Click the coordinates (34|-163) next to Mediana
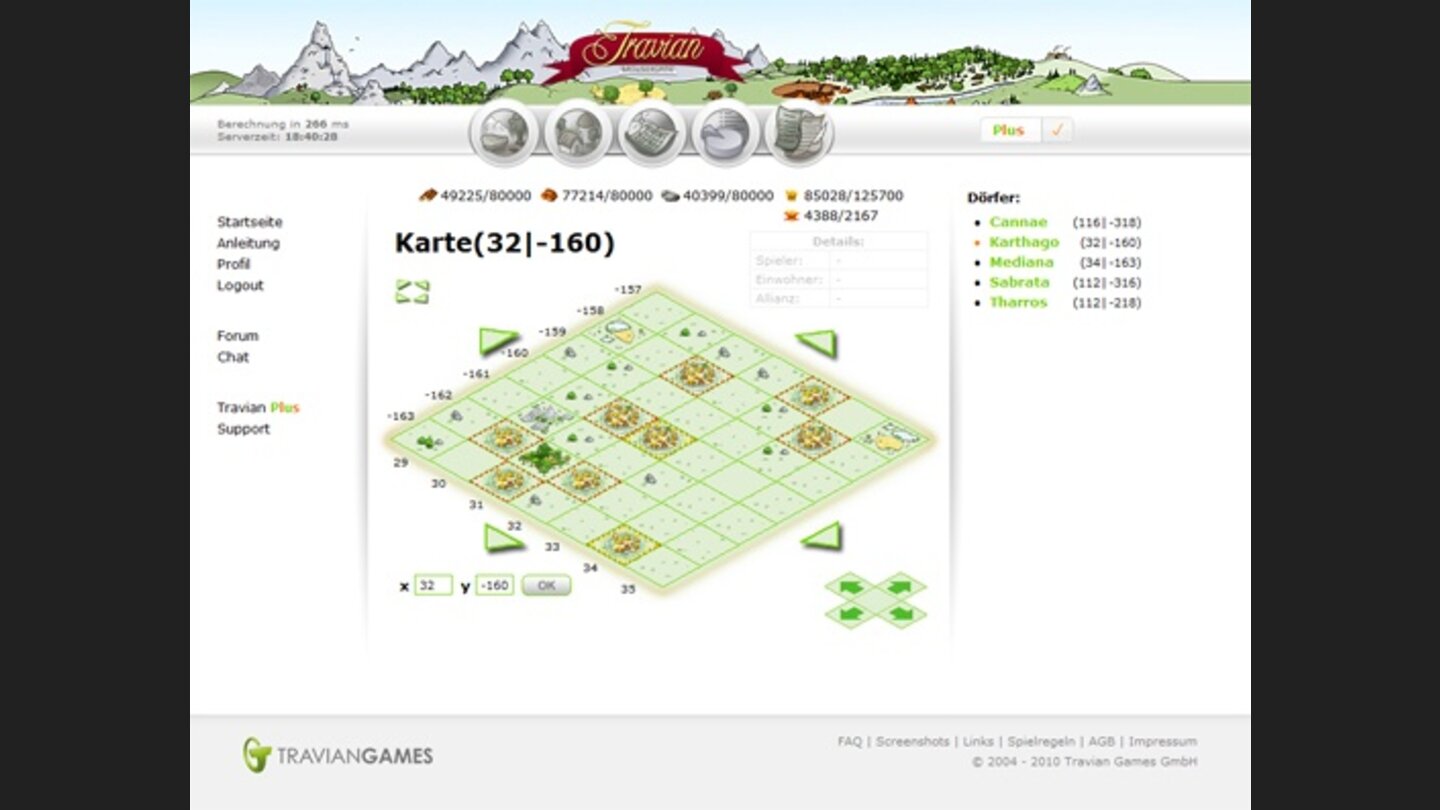 [1110, 262]
